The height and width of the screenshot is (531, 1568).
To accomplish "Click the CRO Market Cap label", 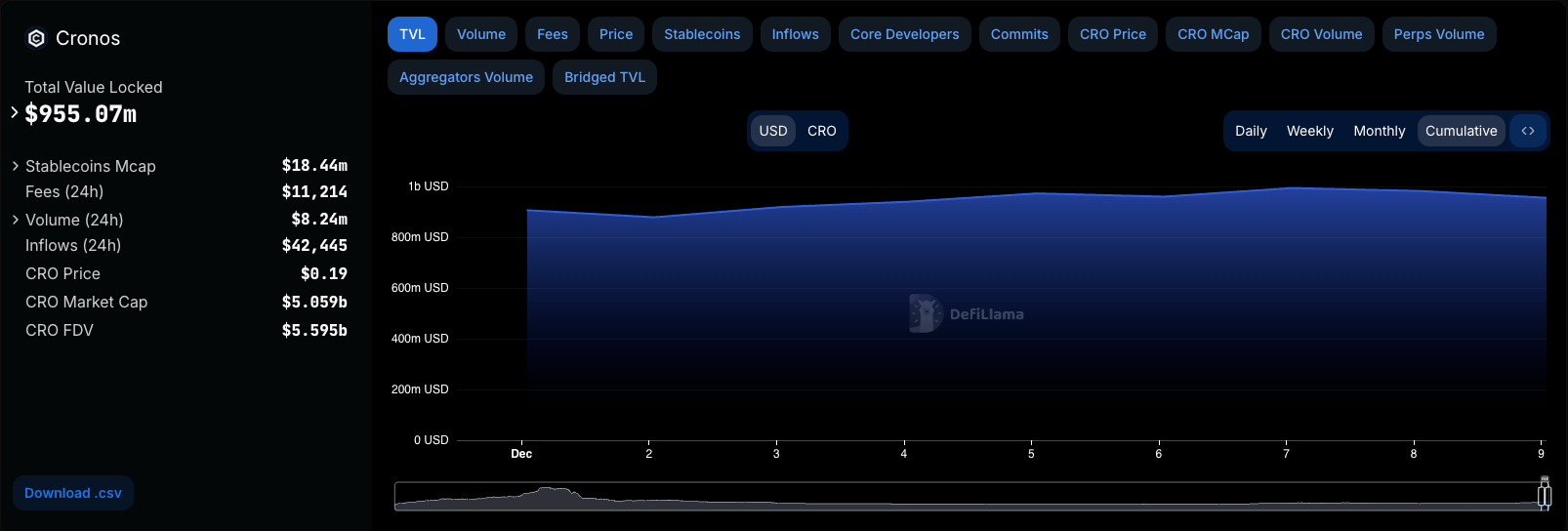I will (87, 302).
